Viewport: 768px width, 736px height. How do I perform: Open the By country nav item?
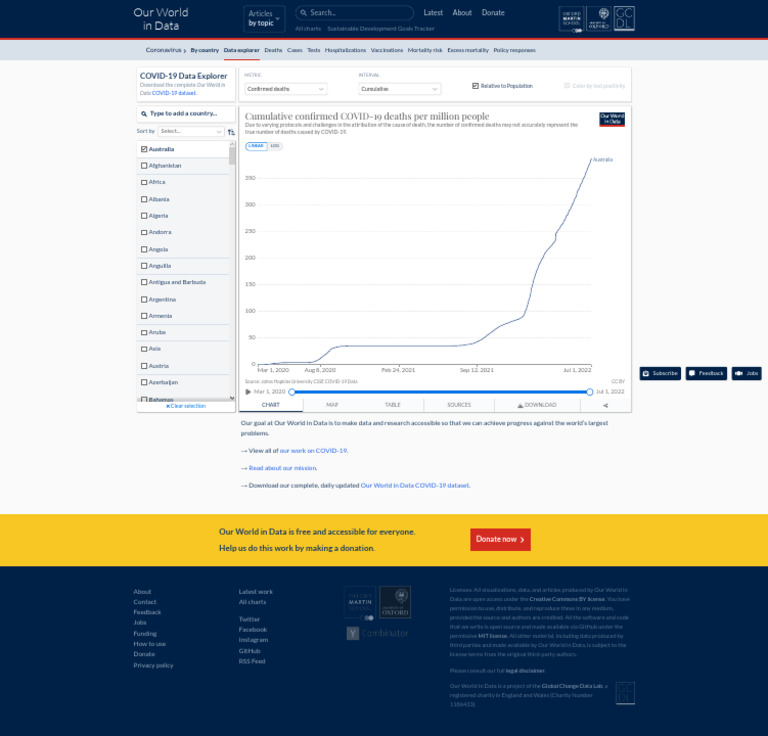(205, 50)
